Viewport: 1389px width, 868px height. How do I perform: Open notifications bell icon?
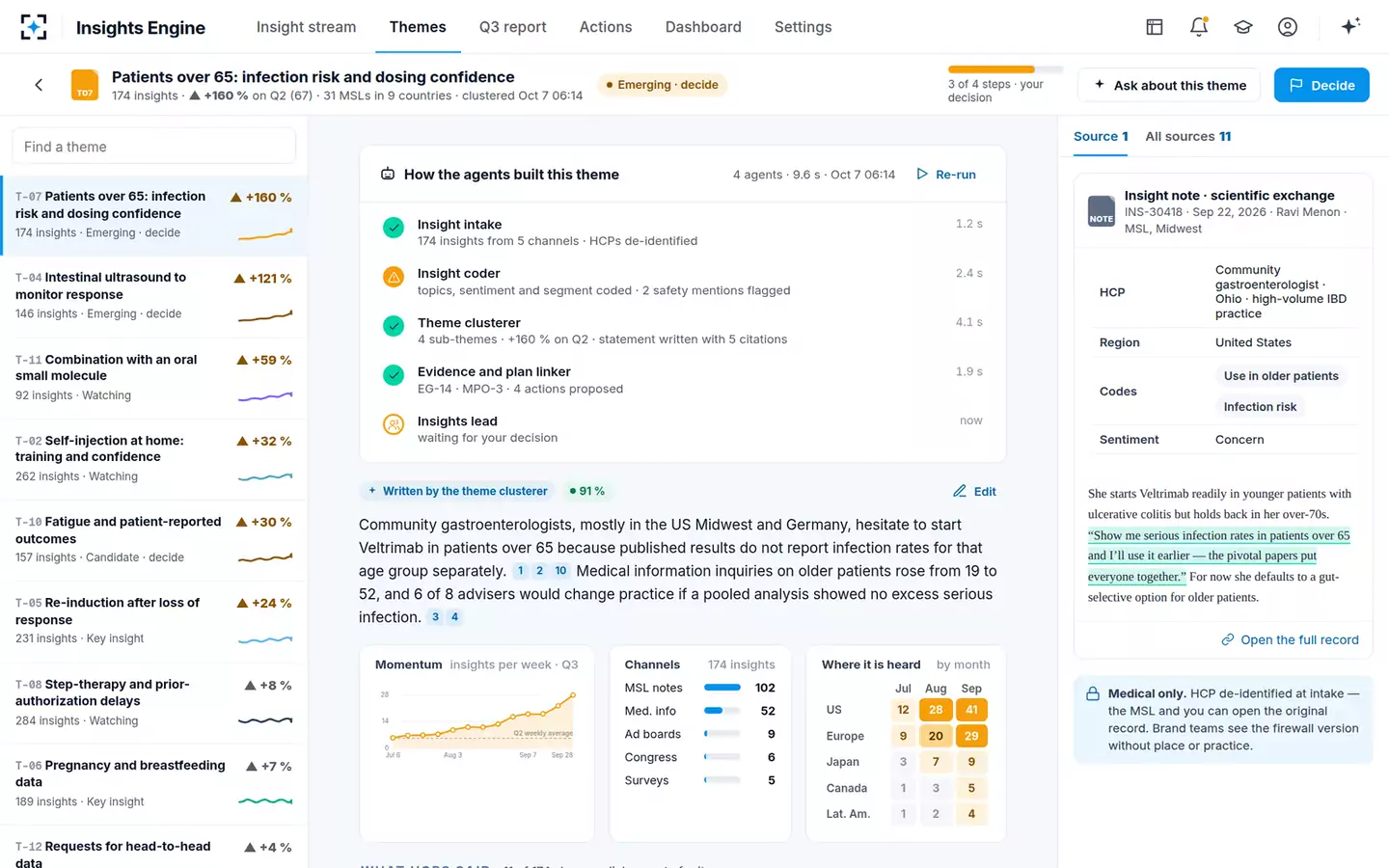pos(1199,27)
